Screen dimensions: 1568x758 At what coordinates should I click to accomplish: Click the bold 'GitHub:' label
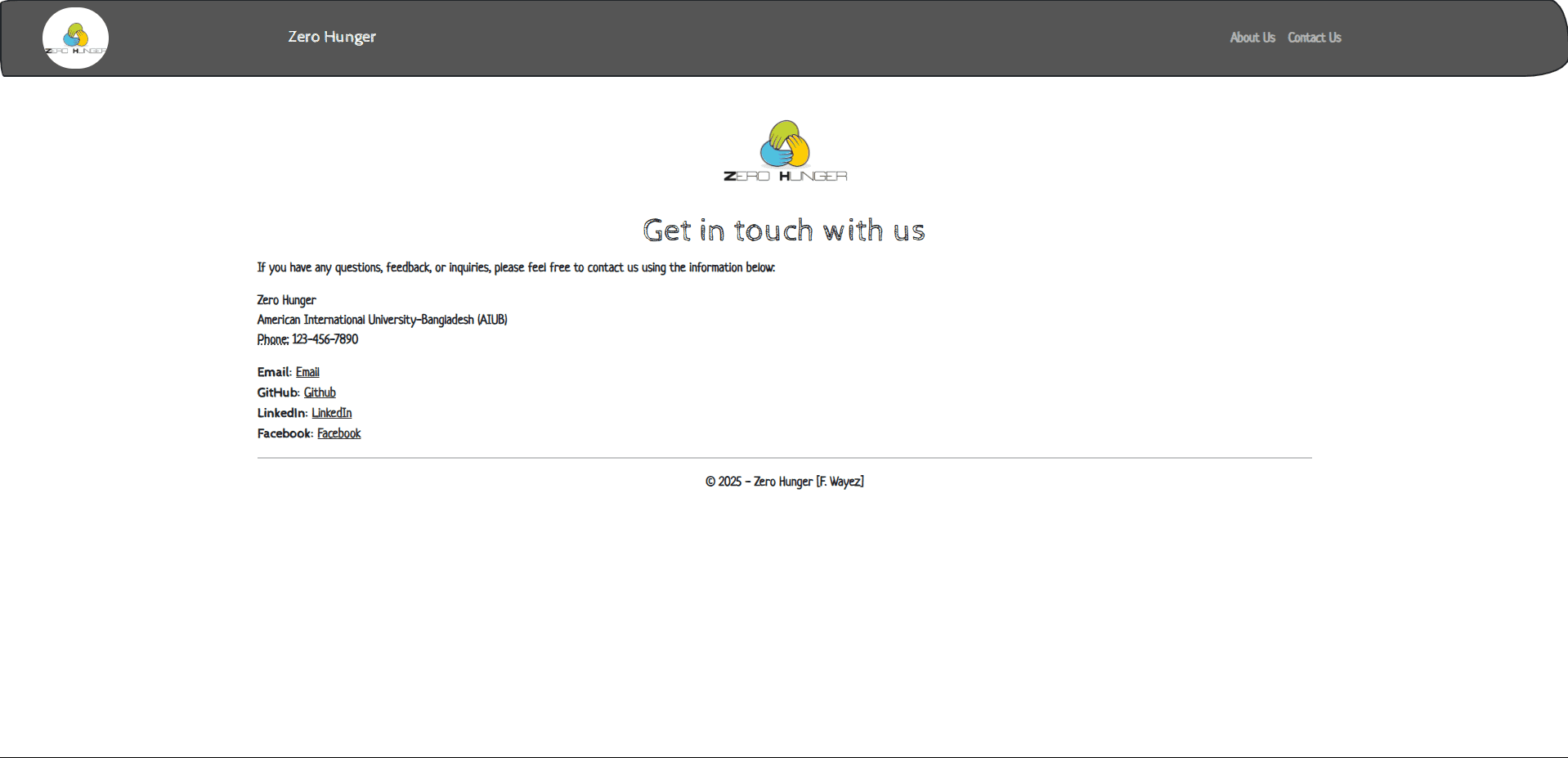[278, 392]
